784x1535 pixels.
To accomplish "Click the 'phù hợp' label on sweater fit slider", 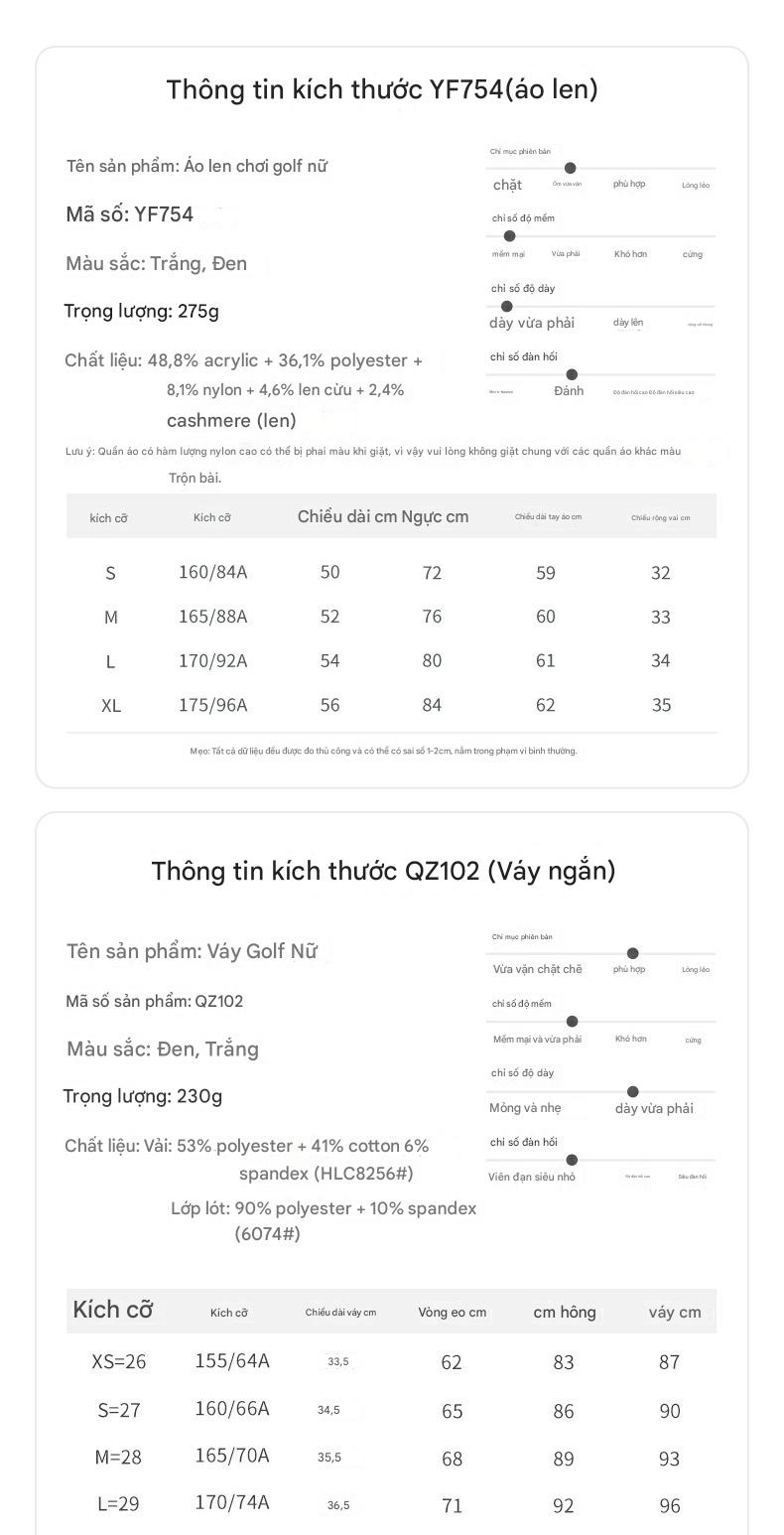I will point(629,184).
